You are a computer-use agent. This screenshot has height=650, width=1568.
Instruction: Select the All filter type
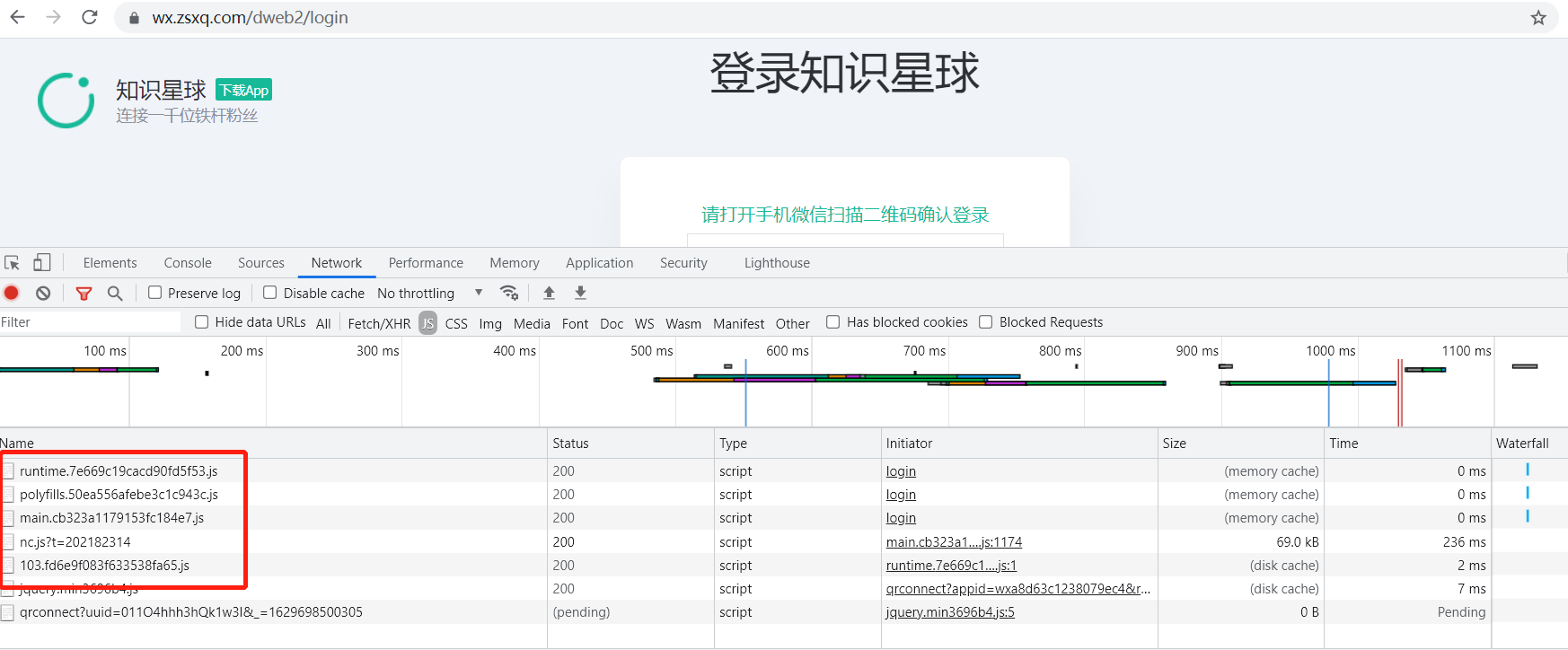[323, 324]
